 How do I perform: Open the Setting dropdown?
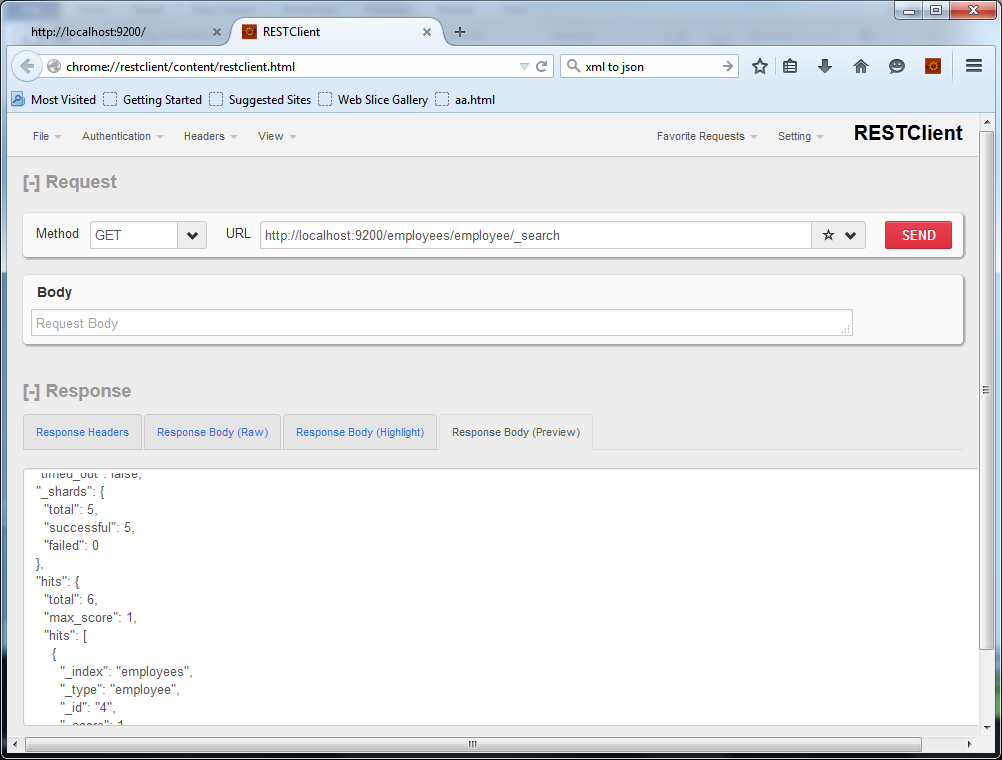coord(800,136)
